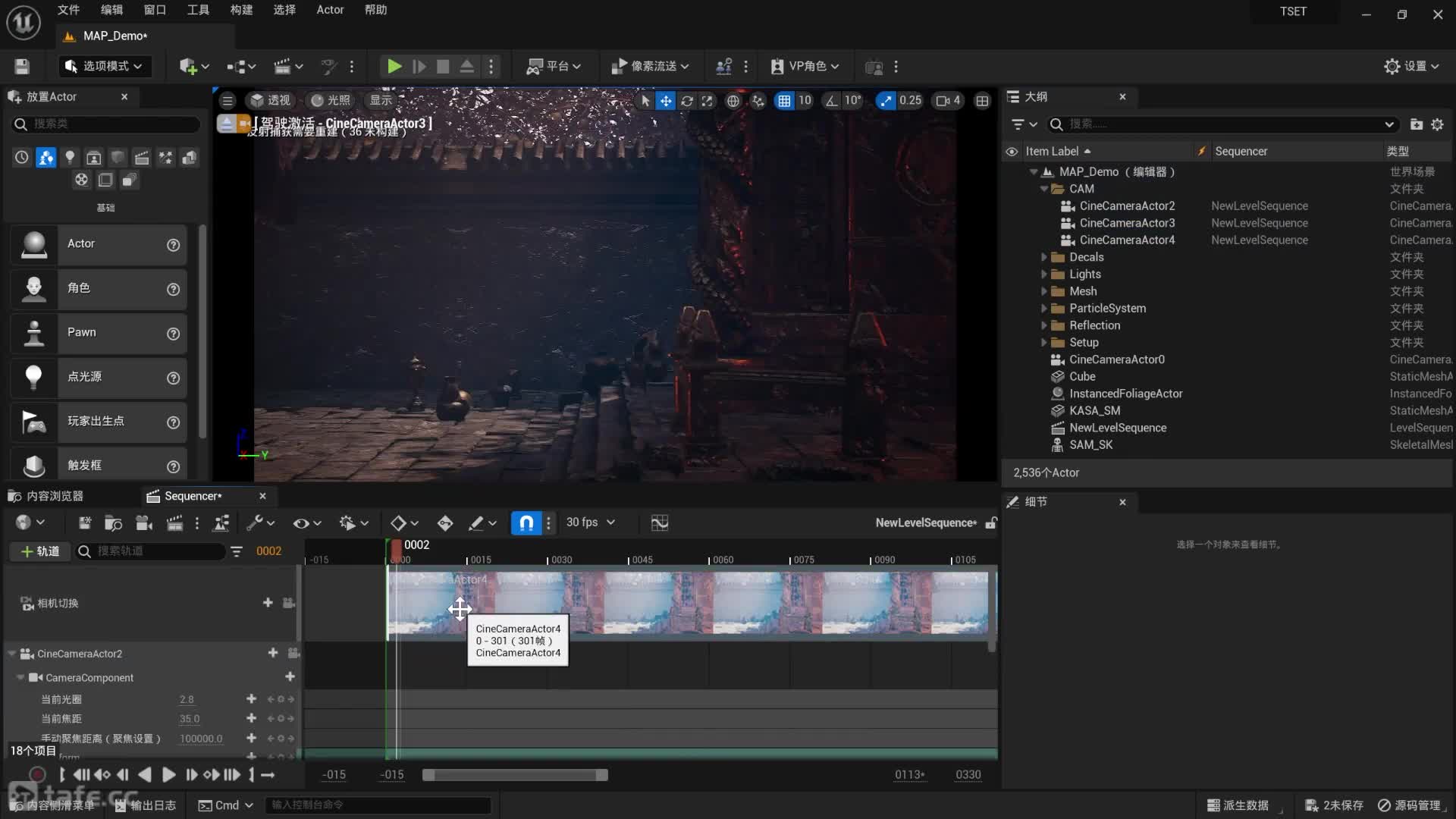Viewport: 1456px width, 819px height.
Task: Click the add folder icon in the outliner
Action: pyautogui.click(x=1416, y=124)
